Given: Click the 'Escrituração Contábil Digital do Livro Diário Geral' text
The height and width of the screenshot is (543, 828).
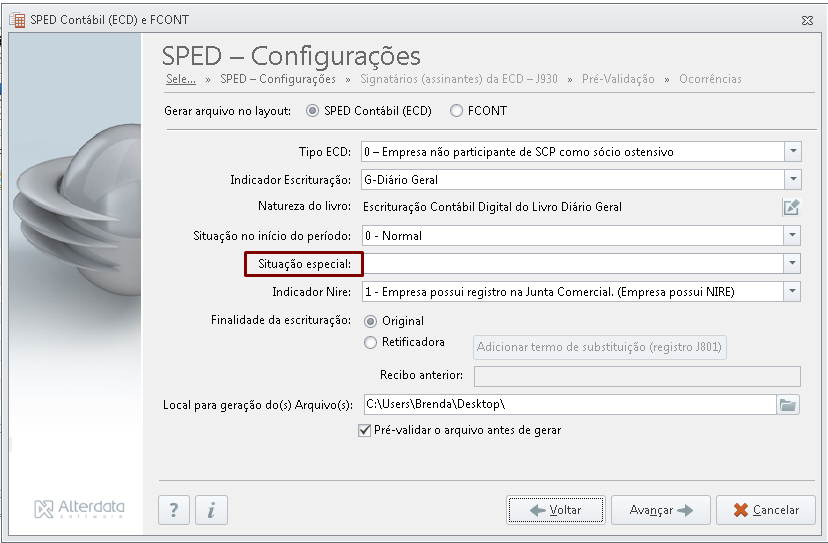Looking at the screenshot, I should coord(492,207).
